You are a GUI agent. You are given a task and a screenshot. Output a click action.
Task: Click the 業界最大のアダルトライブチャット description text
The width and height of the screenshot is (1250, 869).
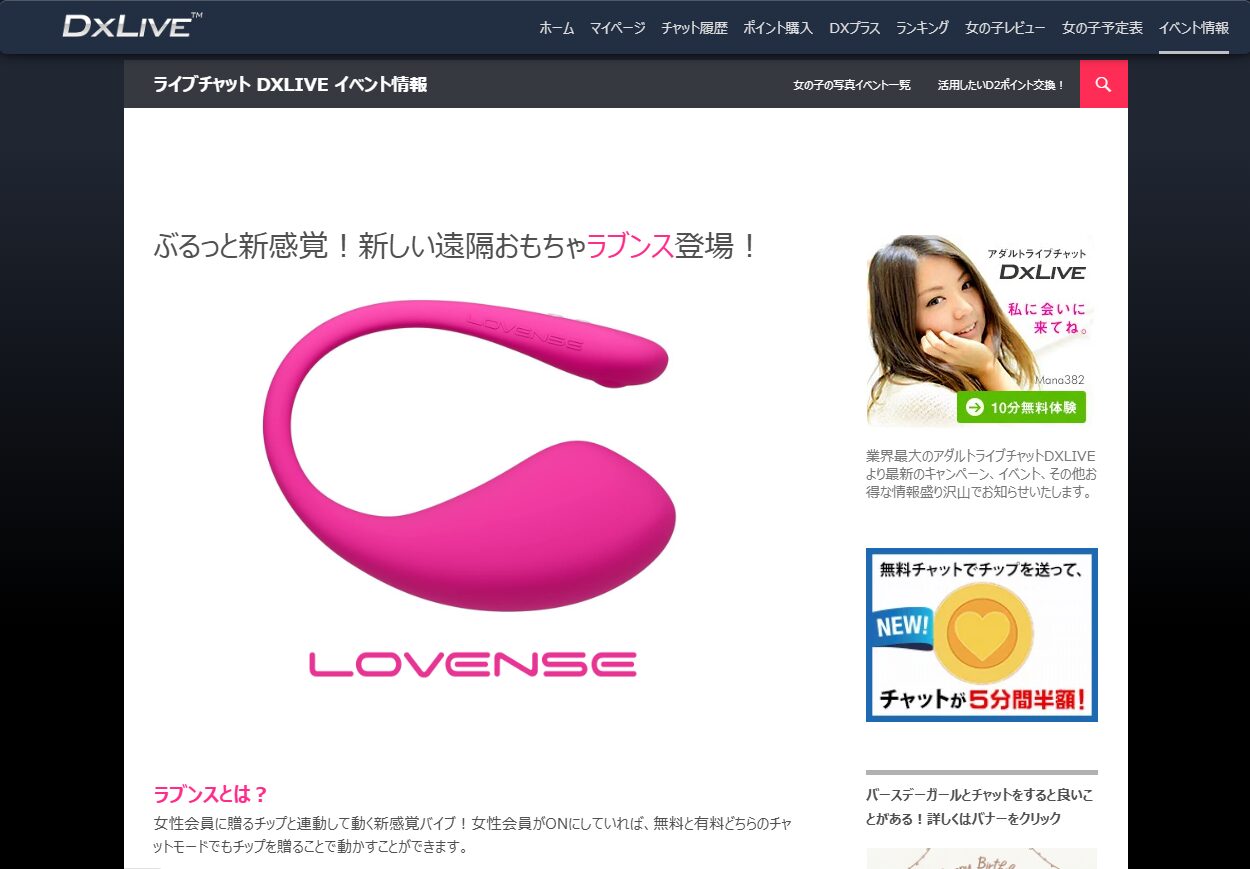981,474
